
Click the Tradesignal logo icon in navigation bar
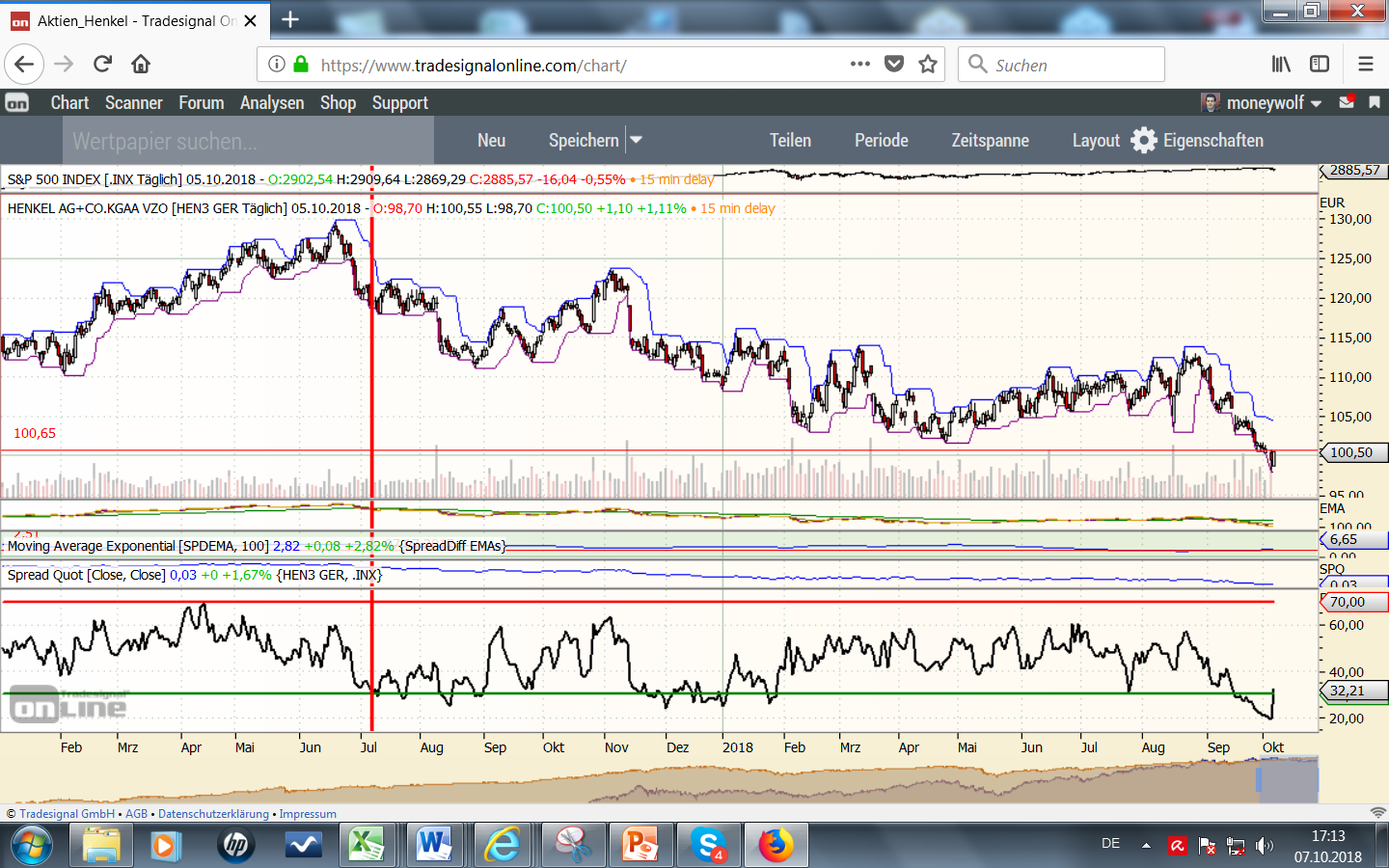(x=17, y=103)
